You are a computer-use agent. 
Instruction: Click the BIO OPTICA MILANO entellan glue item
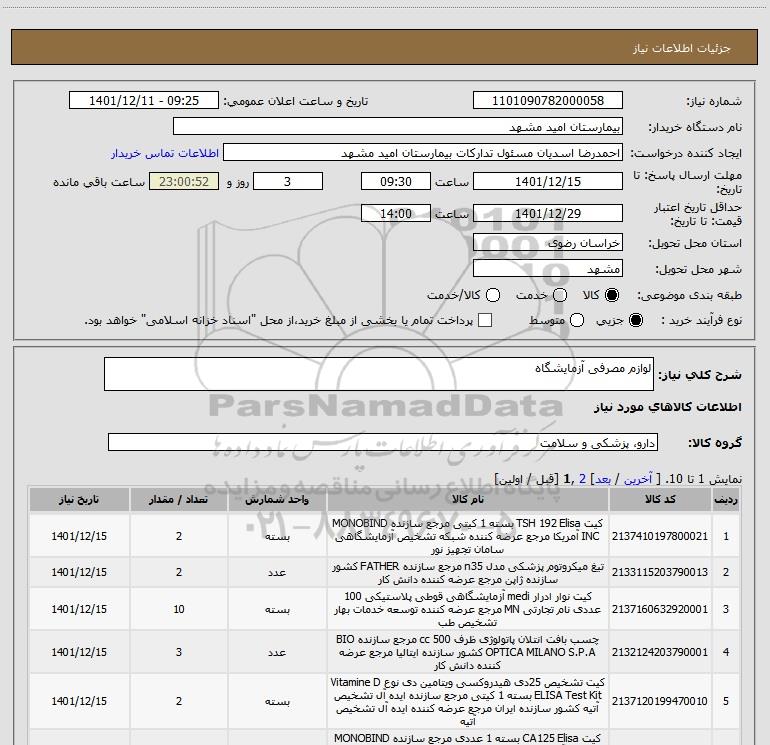click(x=468, y=652)
